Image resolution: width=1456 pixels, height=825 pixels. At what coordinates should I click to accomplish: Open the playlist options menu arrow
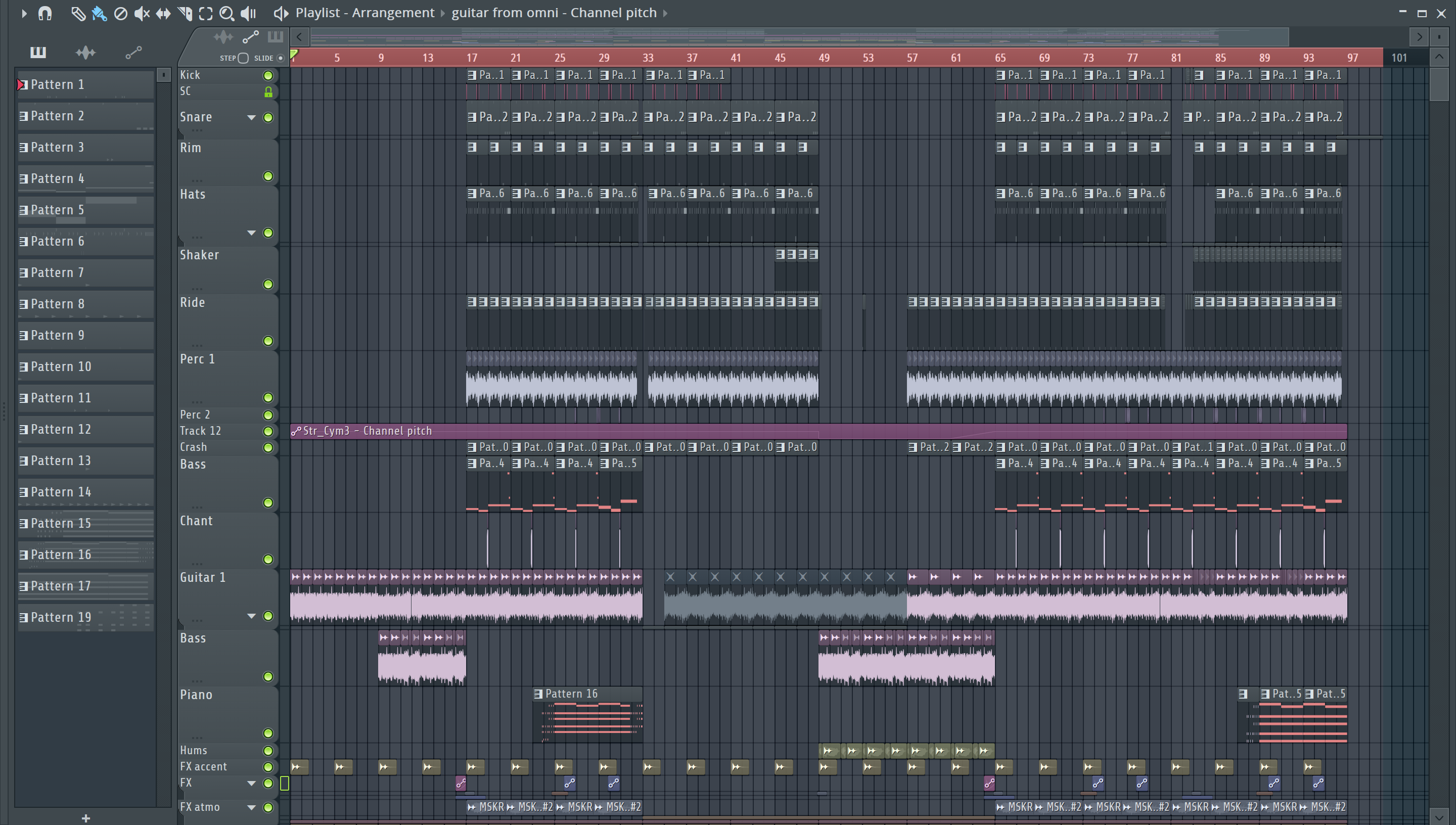click(x=23, y=13)
